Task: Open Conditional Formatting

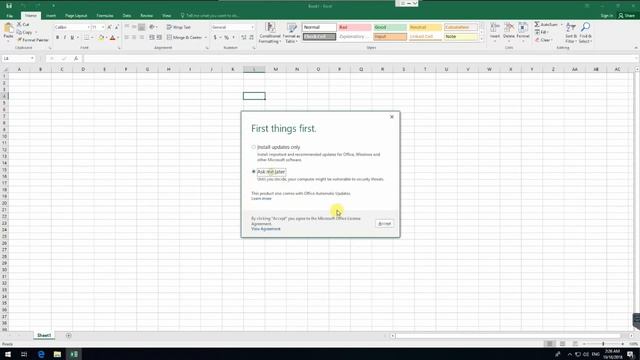Action: [x=269, y=33]
